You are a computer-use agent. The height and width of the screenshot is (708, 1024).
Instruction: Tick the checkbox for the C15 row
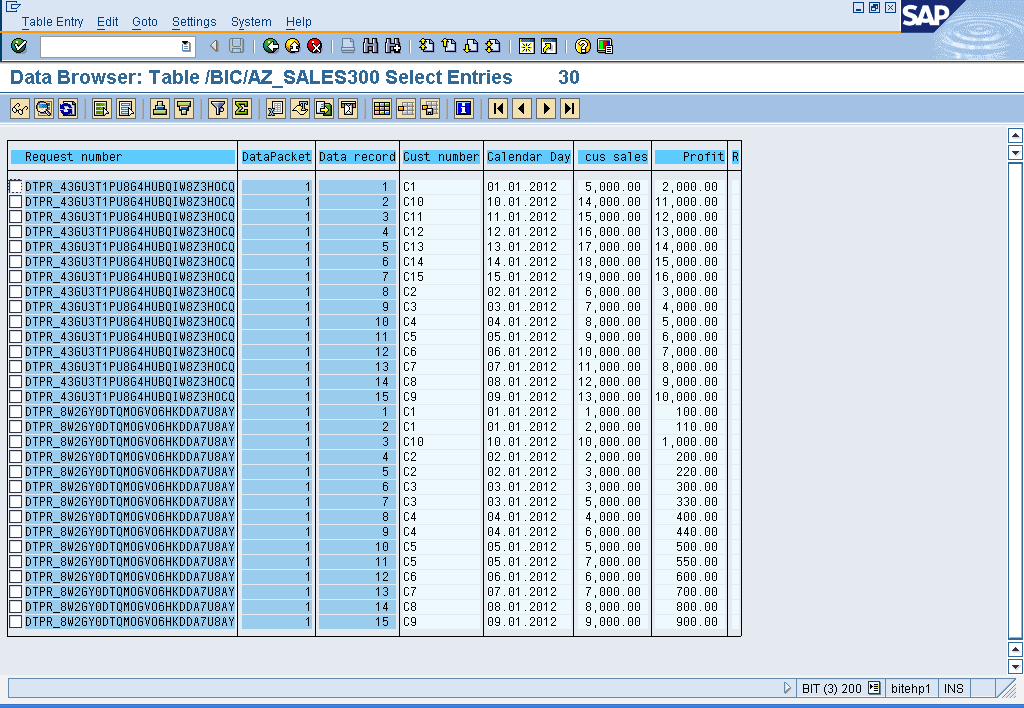click(16, 277)
